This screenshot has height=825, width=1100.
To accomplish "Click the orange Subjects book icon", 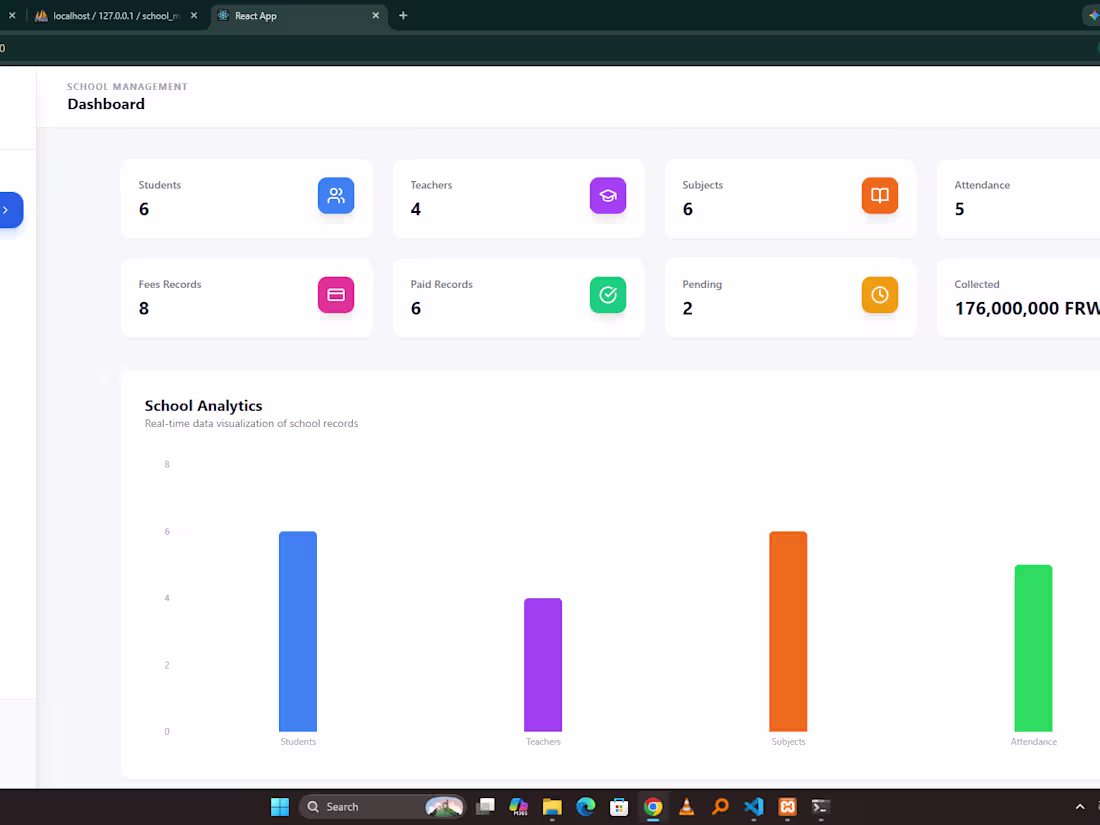I will pos(880,196).
